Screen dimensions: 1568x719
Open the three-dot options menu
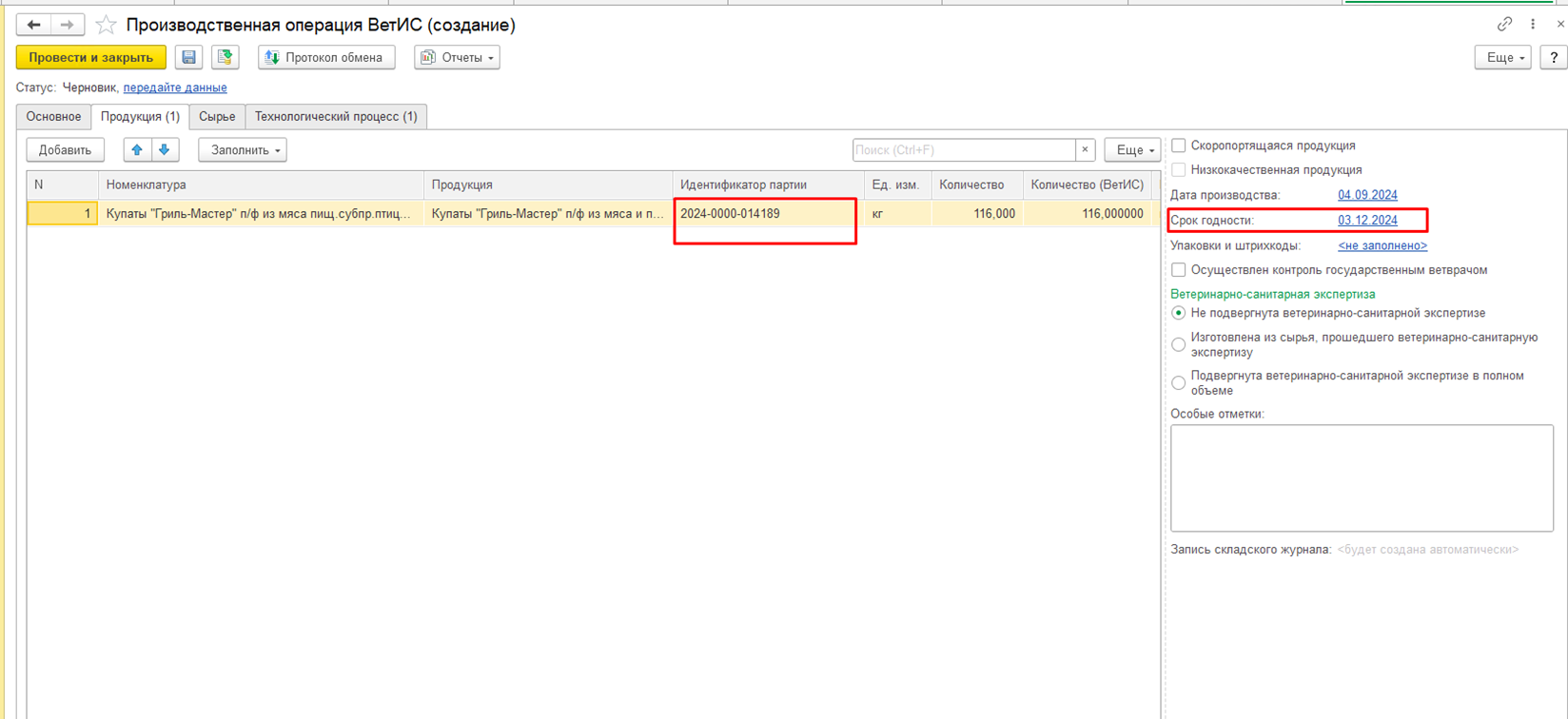(1533, 24)
